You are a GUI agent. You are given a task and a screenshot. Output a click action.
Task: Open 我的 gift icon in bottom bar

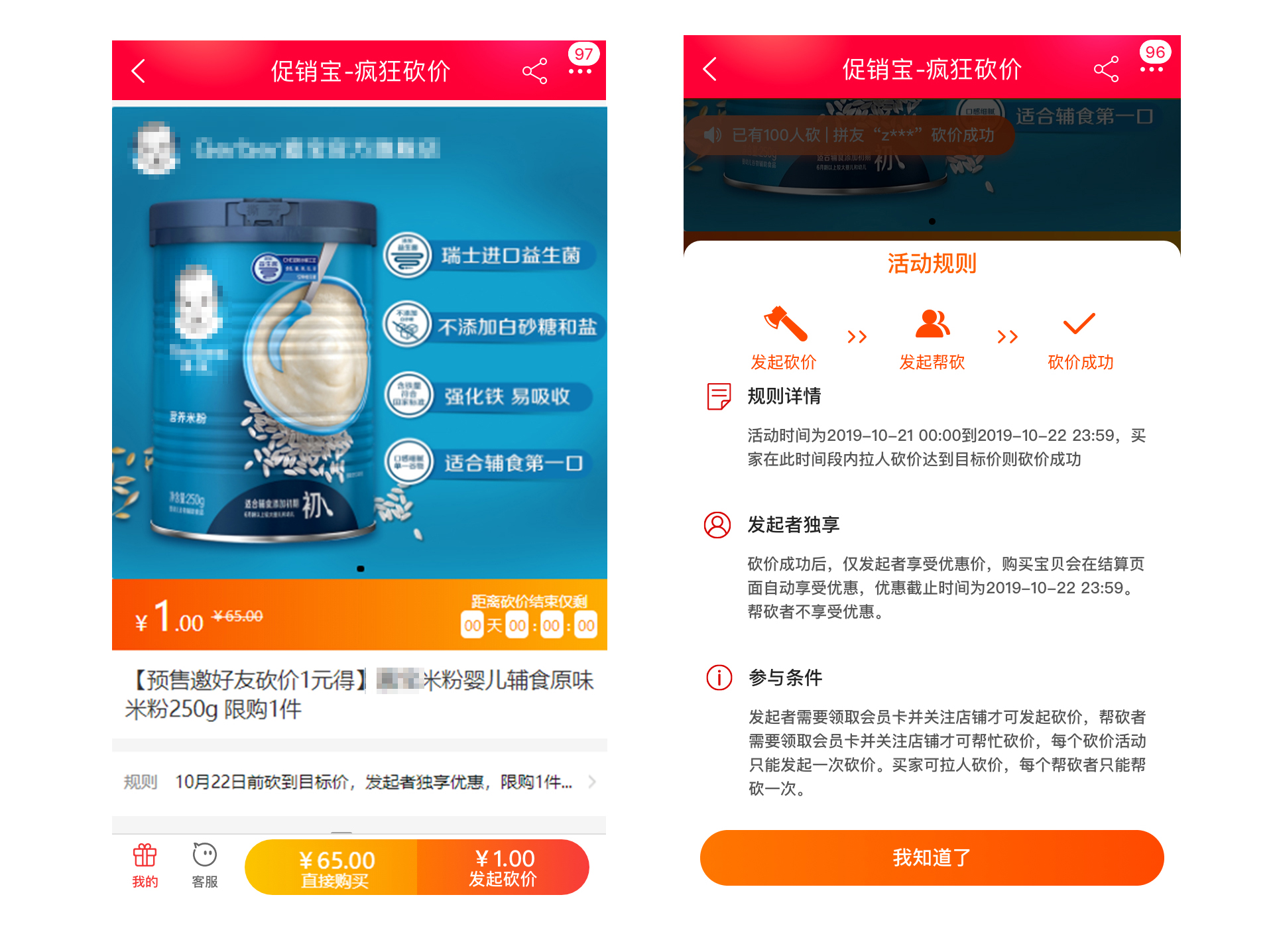145,865
